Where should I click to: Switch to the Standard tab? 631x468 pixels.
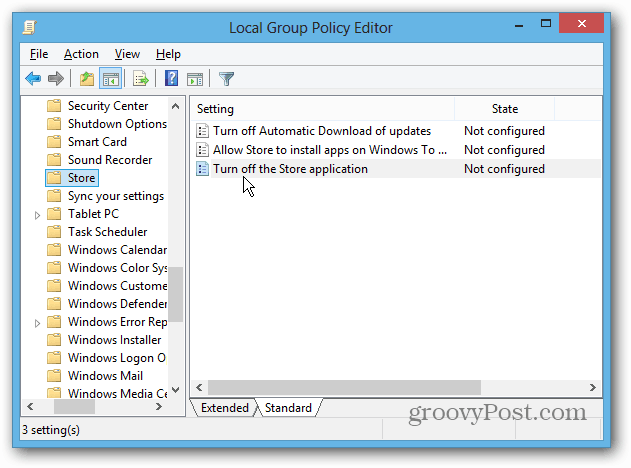pyautogui.click(x=288, y=408)
